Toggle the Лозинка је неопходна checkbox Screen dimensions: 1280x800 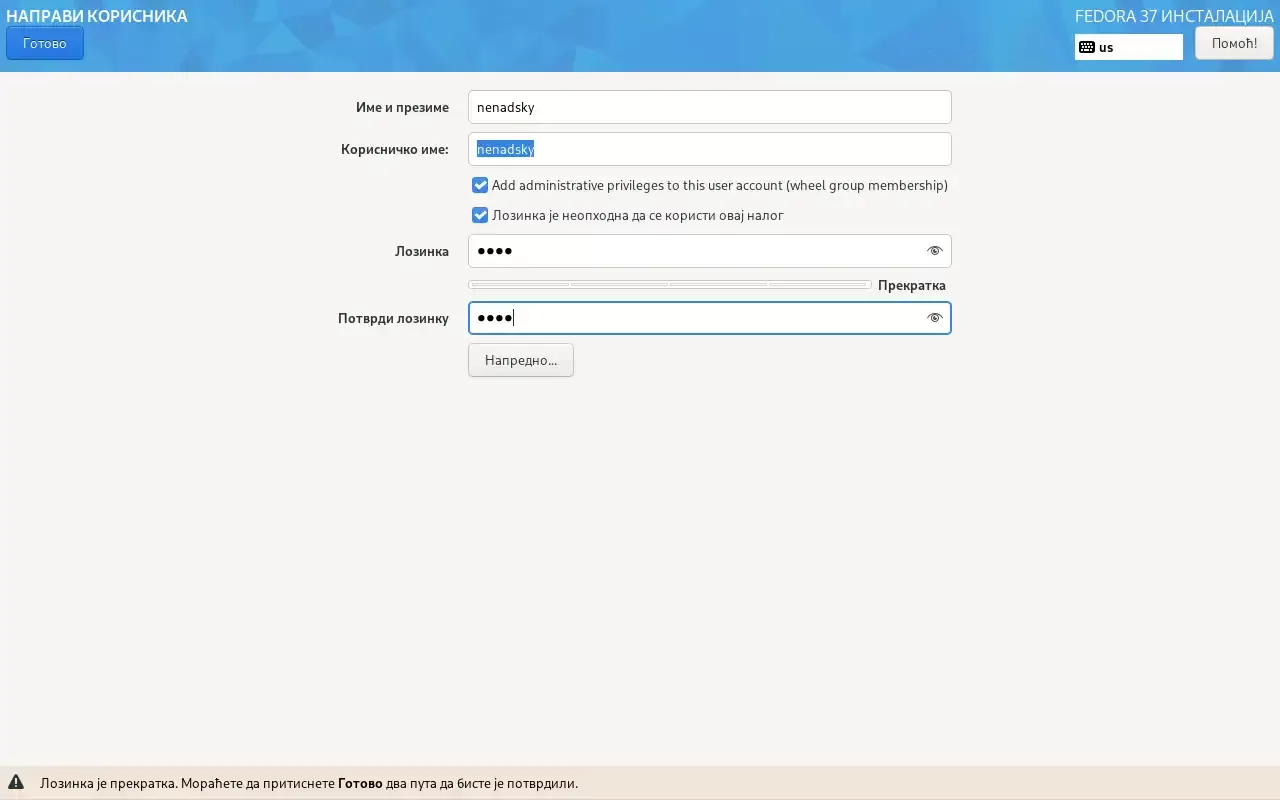(x=480, y=215)
